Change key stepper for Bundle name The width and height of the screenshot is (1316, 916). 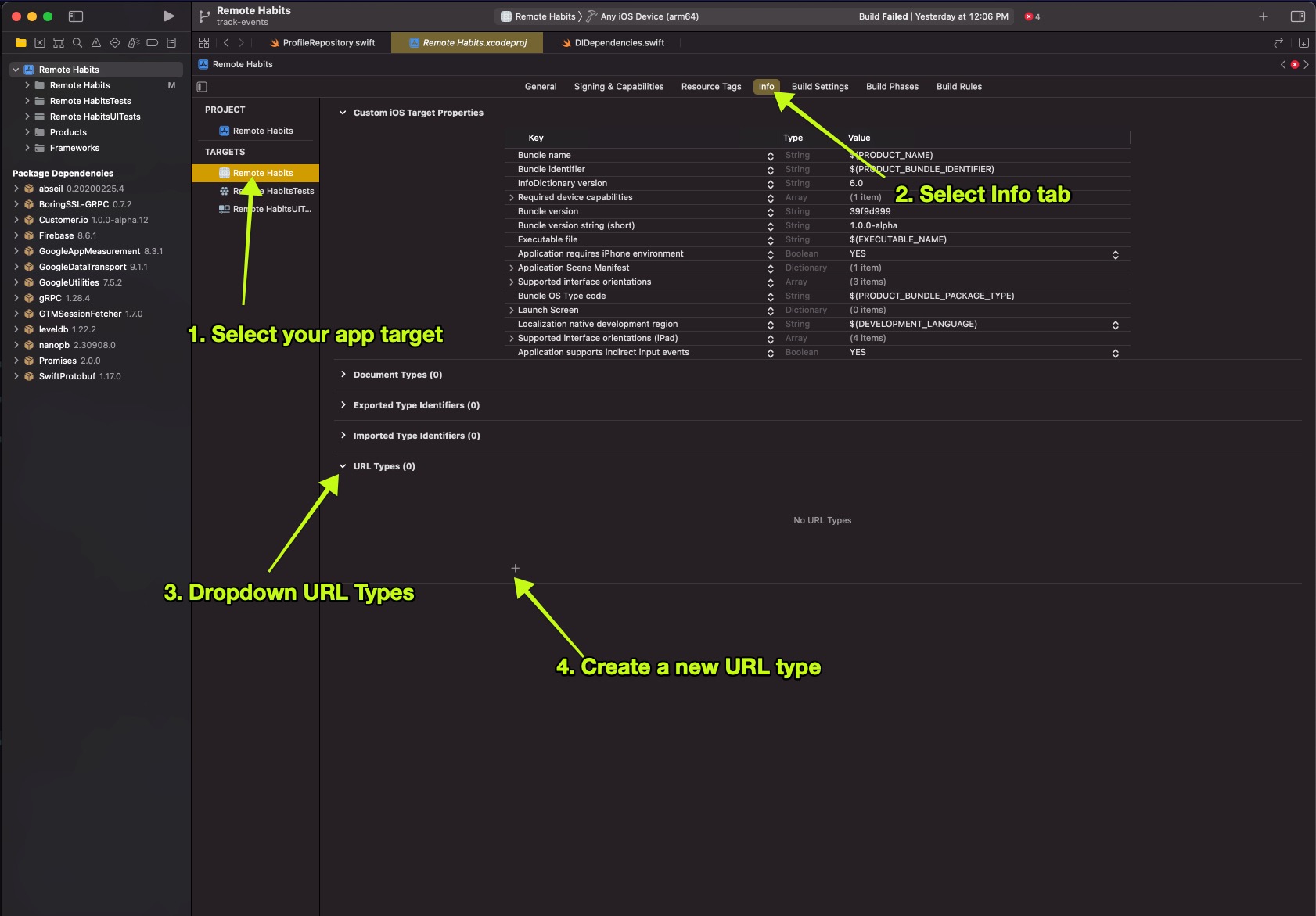point(771,156)
